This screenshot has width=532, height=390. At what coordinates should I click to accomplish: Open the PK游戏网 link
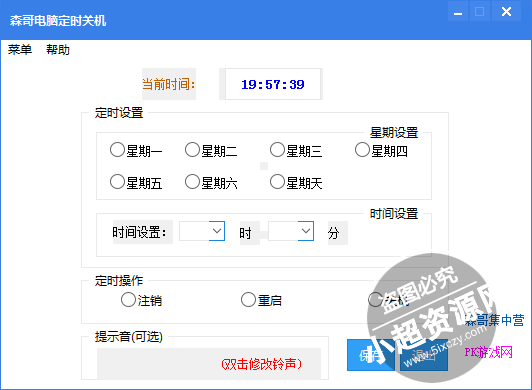coord(488,352)
